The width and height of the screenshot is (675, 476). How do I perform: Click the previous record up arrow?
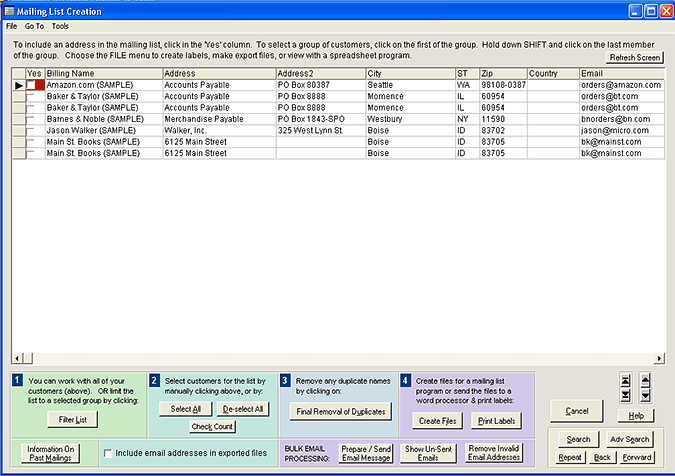click(645, 380)
